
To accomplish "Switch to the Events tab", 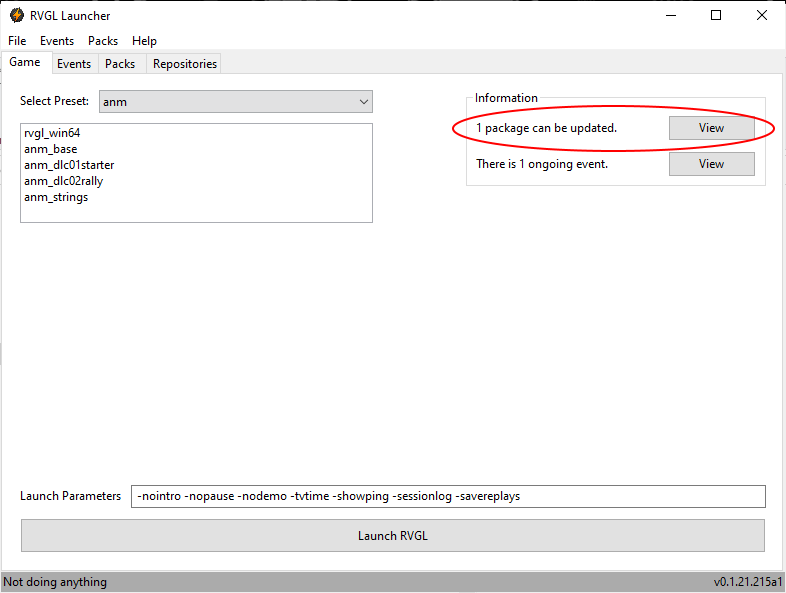I will pos(74,64).
